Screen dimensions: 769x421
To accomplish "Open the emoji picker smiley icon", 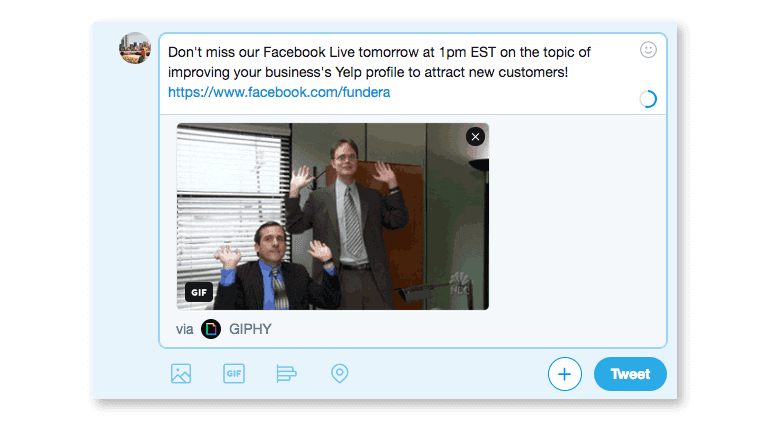I will (648, 50).
